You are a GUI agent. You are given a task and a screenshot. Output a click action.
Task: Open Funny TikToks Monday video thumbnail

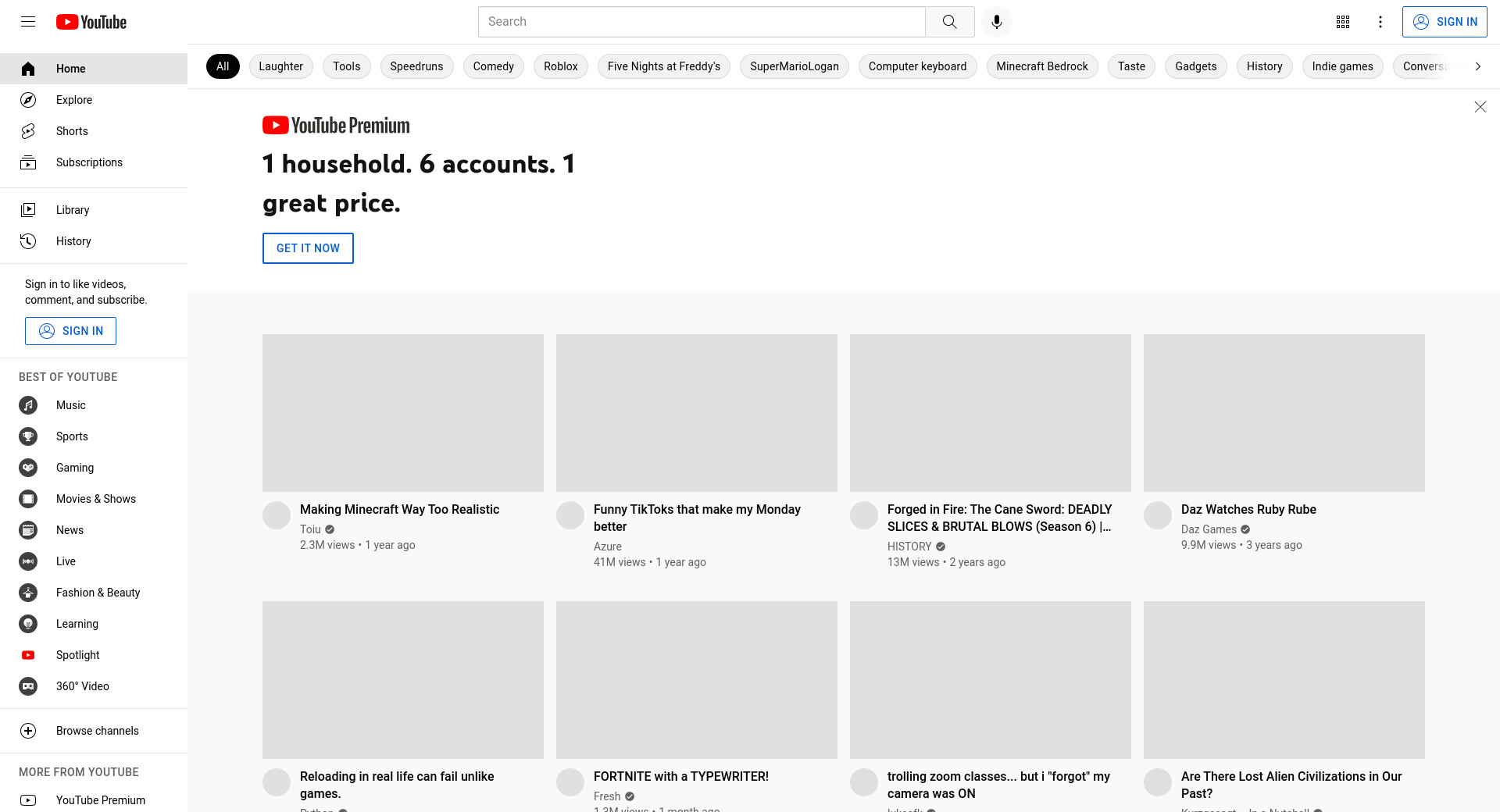point(697,413)
